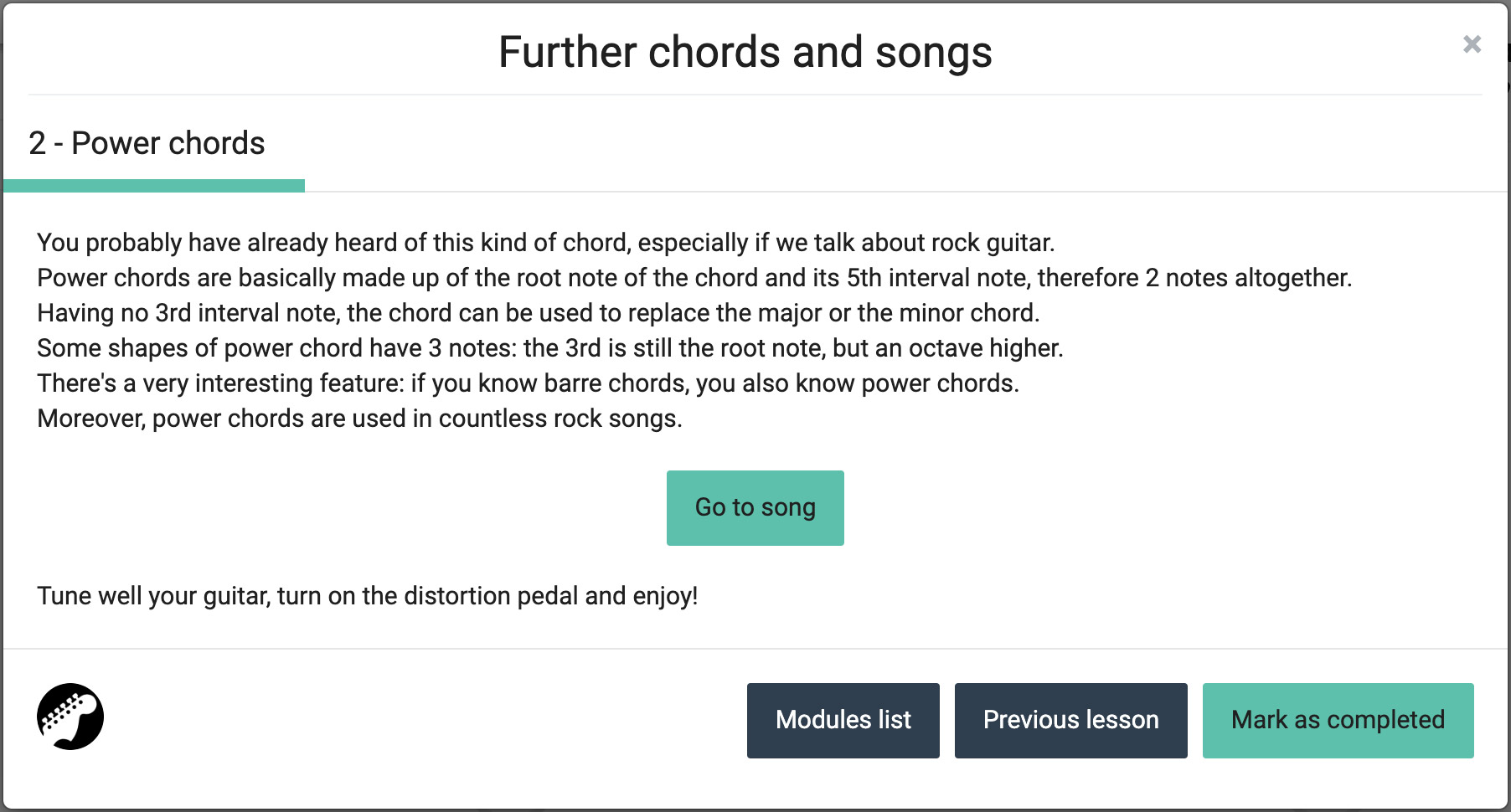
Task: Select the sentence about barre chords
Action: point(528,383)
